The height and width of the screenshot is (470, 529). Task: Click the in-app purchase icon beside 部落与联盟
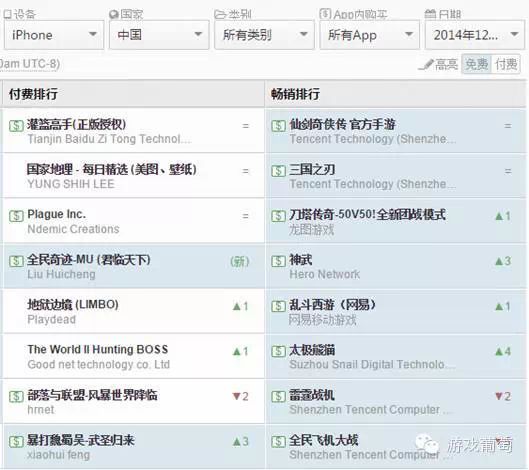16,396
